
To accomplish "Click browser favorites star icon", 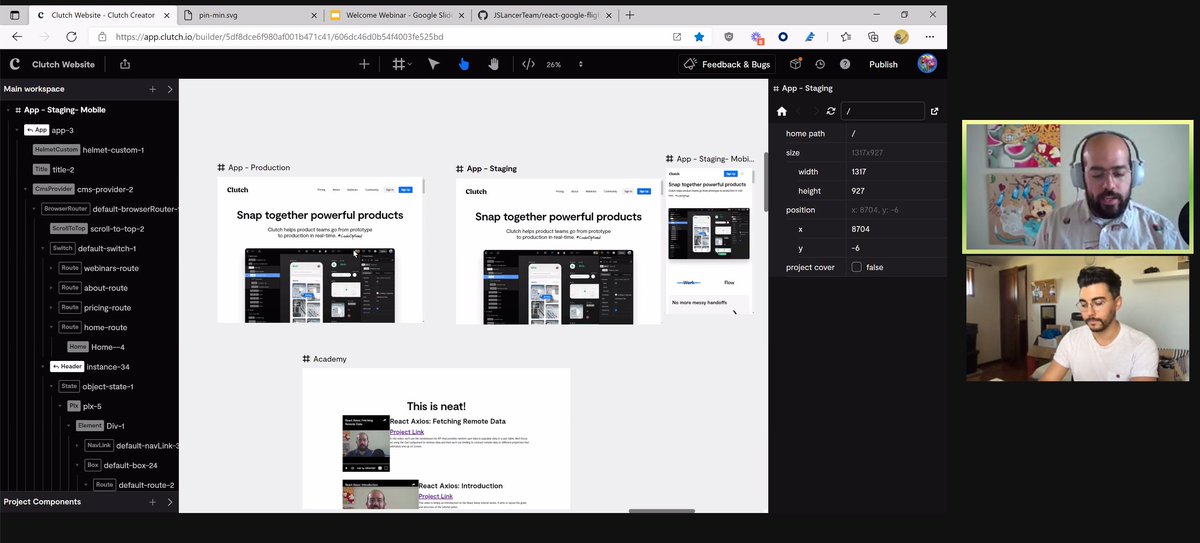I will pos(699,36).
